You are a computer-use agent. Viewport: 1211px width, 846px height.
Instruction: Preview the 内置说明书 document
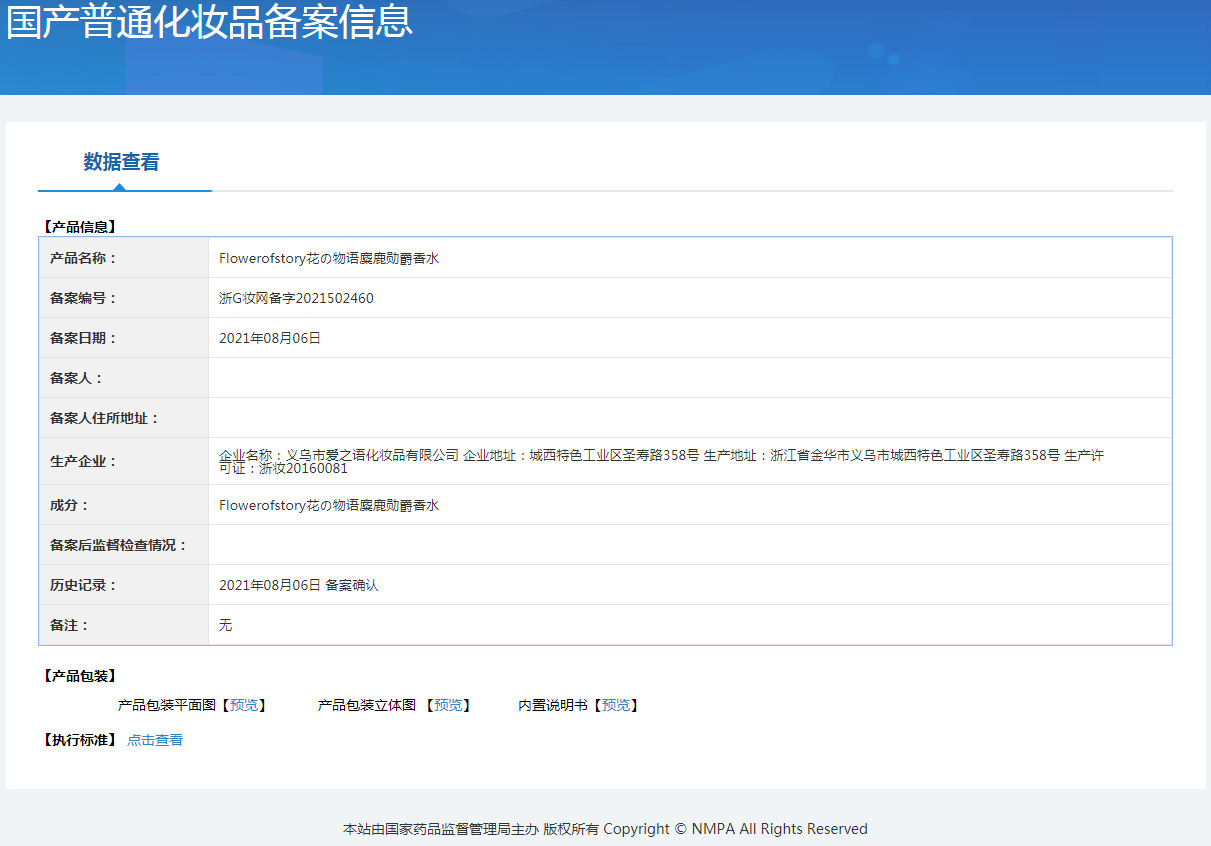coord(616,705)
